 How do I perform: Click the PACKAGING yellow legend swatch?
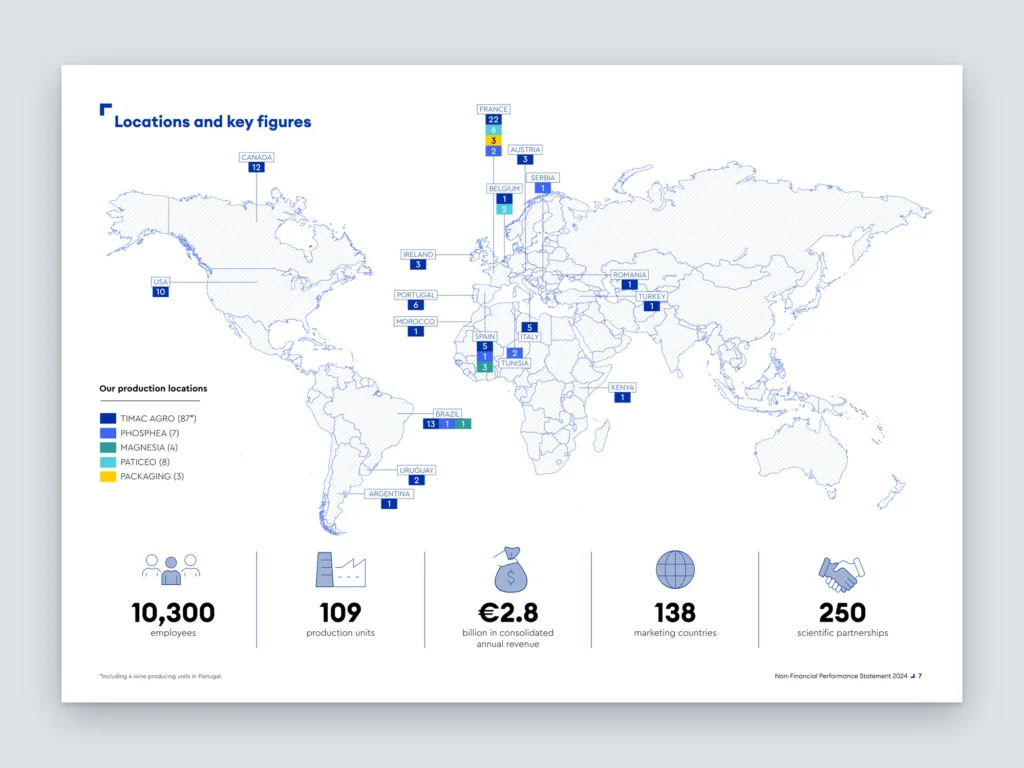point(108,476)
